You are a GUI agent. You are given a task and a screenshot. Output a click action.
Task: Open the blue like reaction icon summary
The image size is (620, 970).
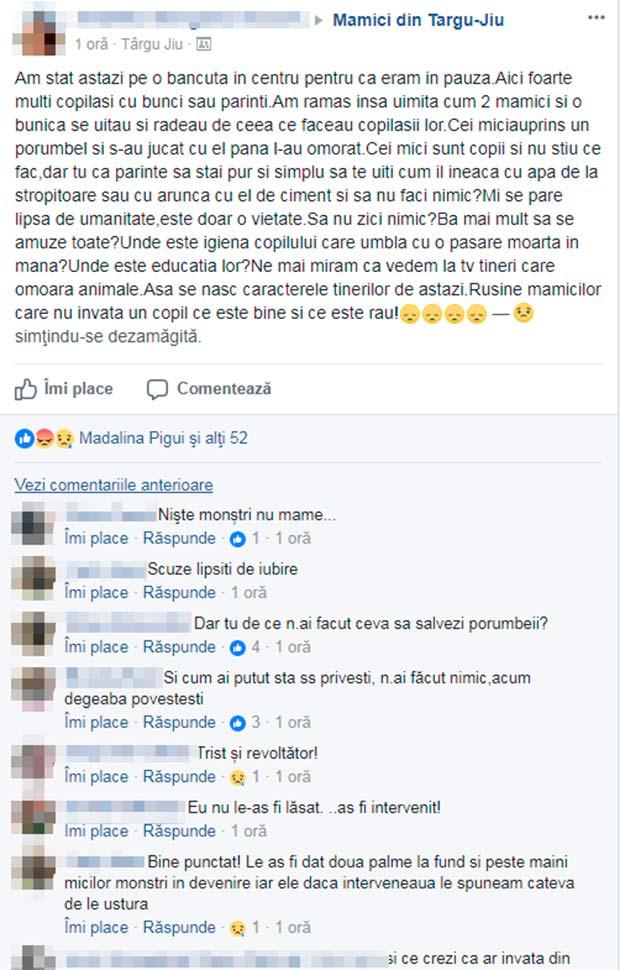pyautogui.click(x=24, y=439)
